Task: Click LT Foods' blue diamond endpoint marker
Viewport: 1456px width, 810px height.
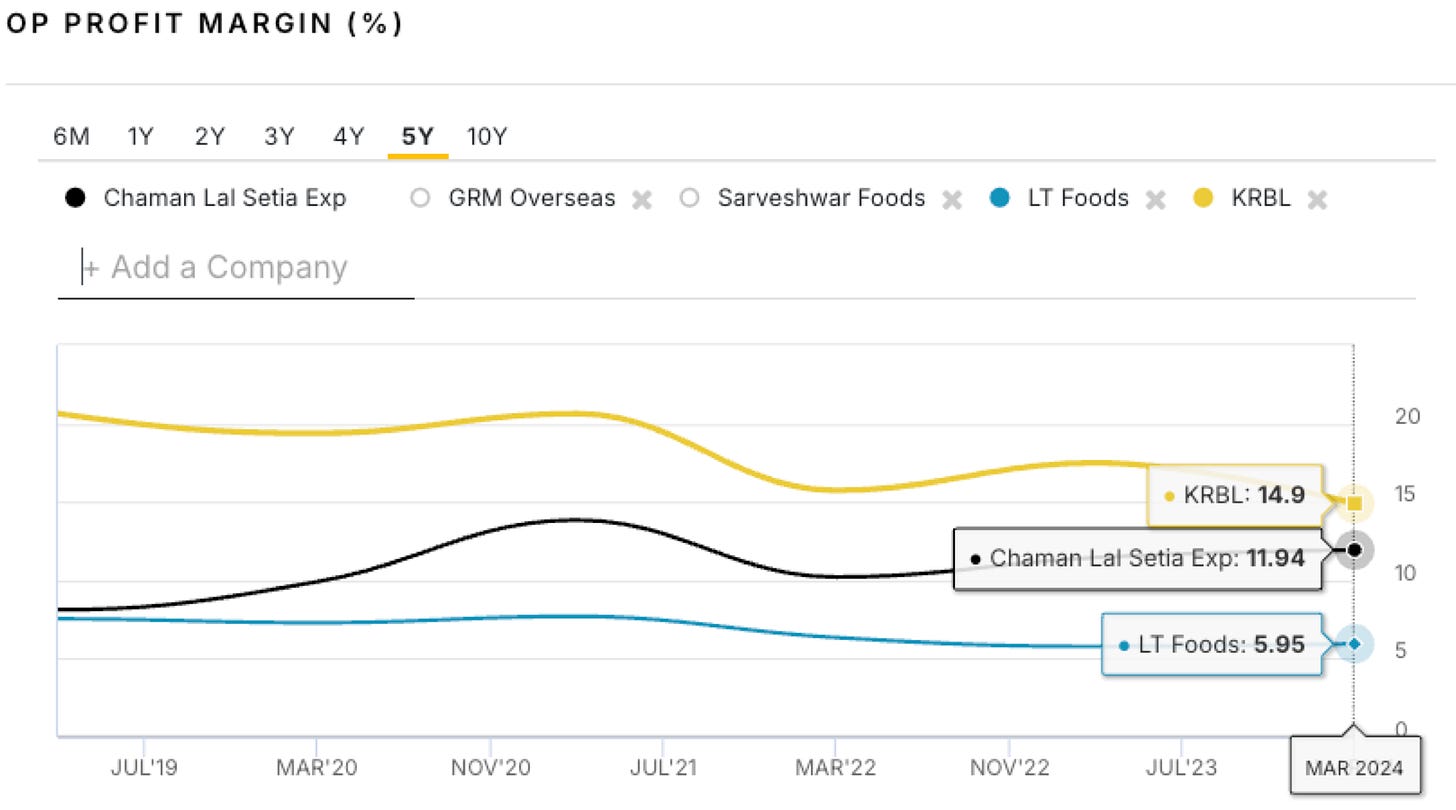Action: pyautogui.click(x=1355, y=645)
